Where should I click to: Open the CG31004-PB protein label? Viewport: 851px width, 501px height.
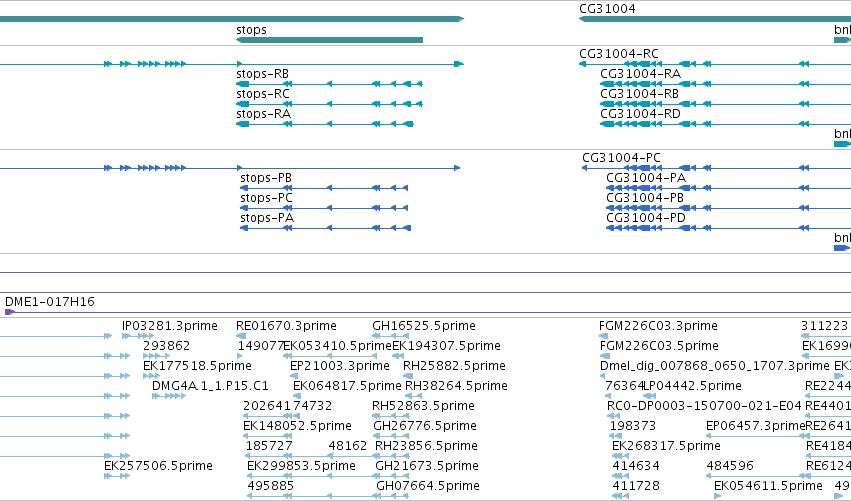tap(645, 198)
